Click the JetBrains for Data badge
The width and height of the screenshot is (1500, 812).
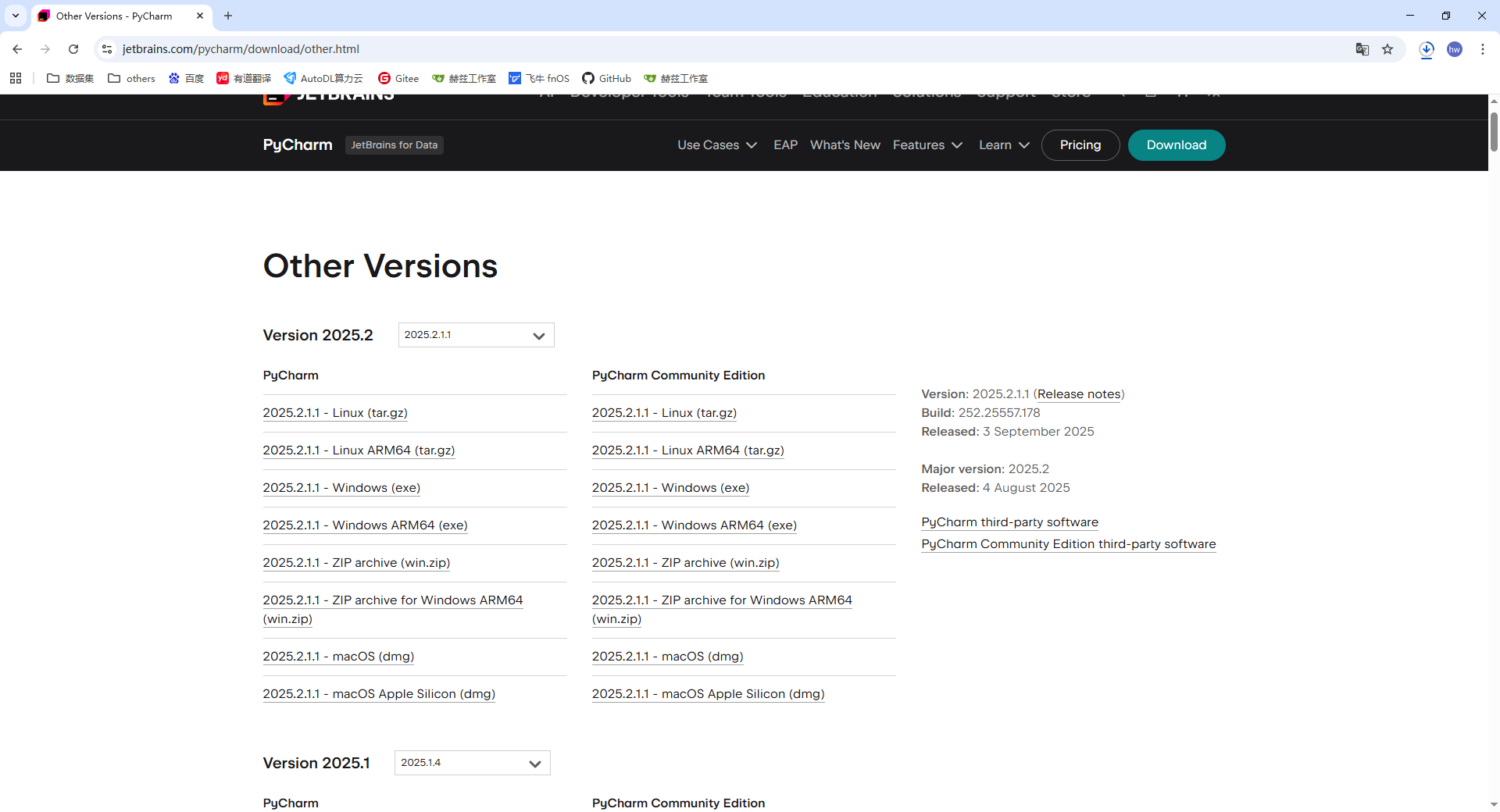click(394, 145)
